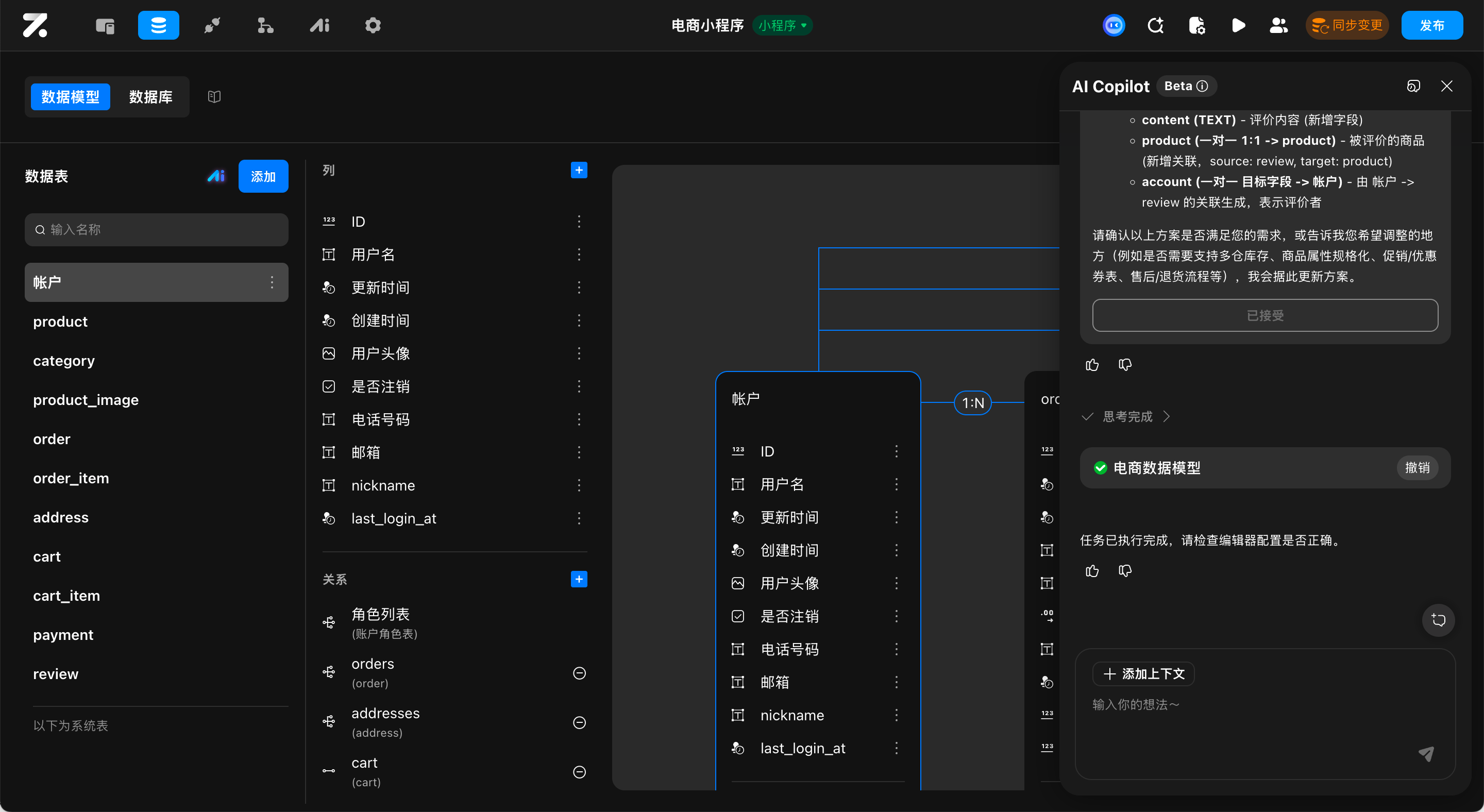
Task: Click thumbs up under 任务已执行完成 message
Action: pos(1092,571)
